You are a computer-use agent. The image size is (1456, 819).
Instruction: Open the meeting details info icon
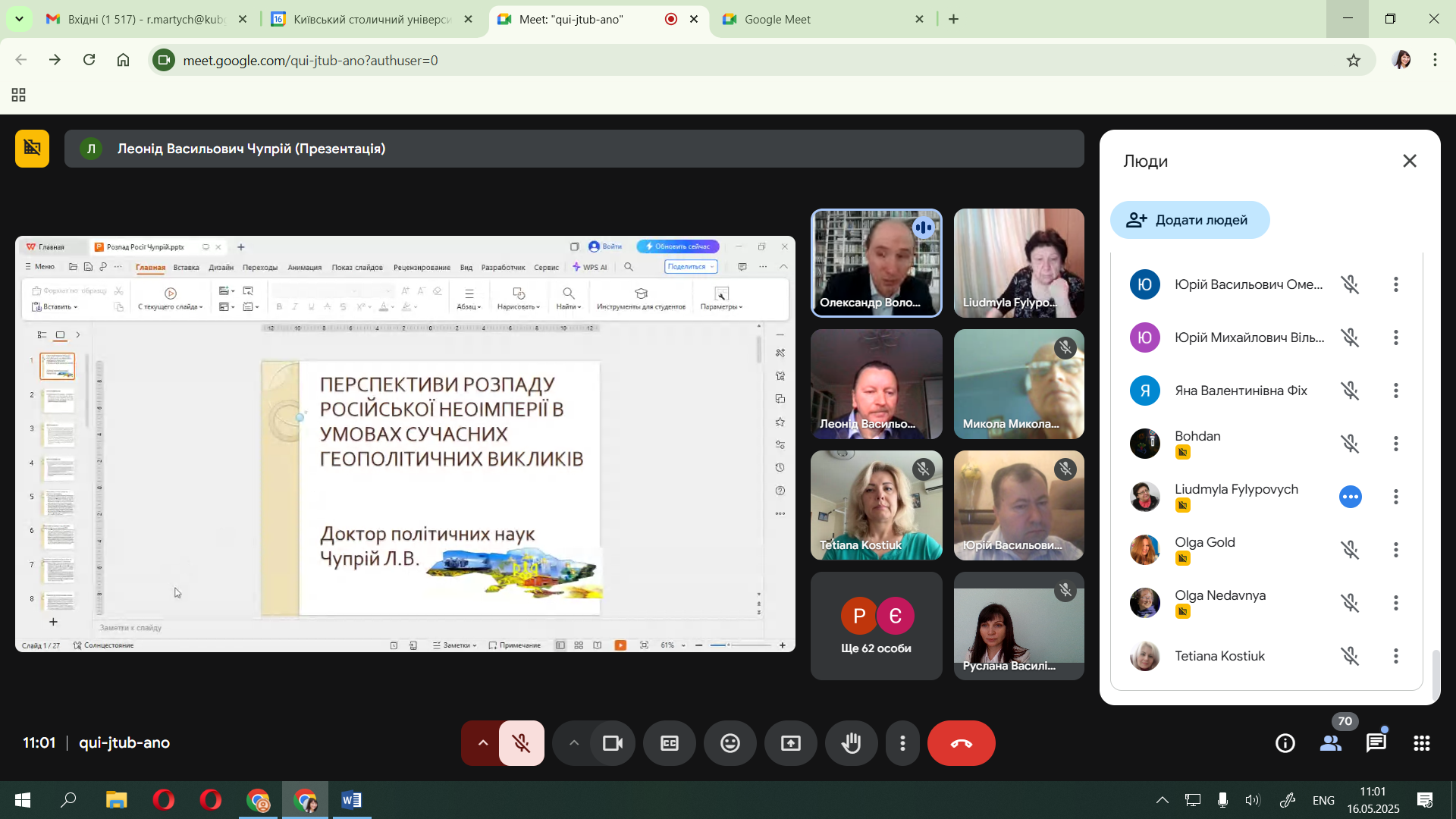click(x=1285, y=743)
